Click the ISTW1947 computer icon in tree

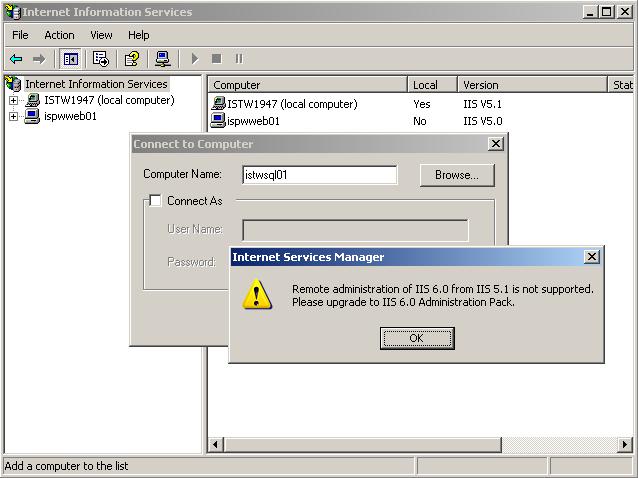[33, 100]
